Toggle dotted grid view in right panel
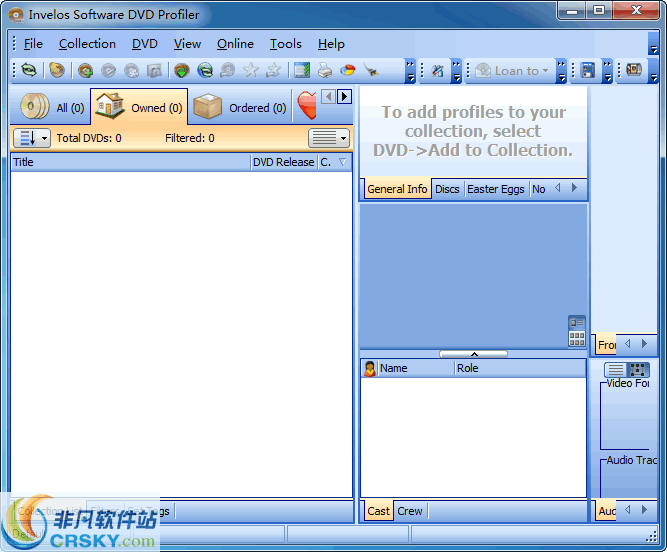 tap(638, 370)
